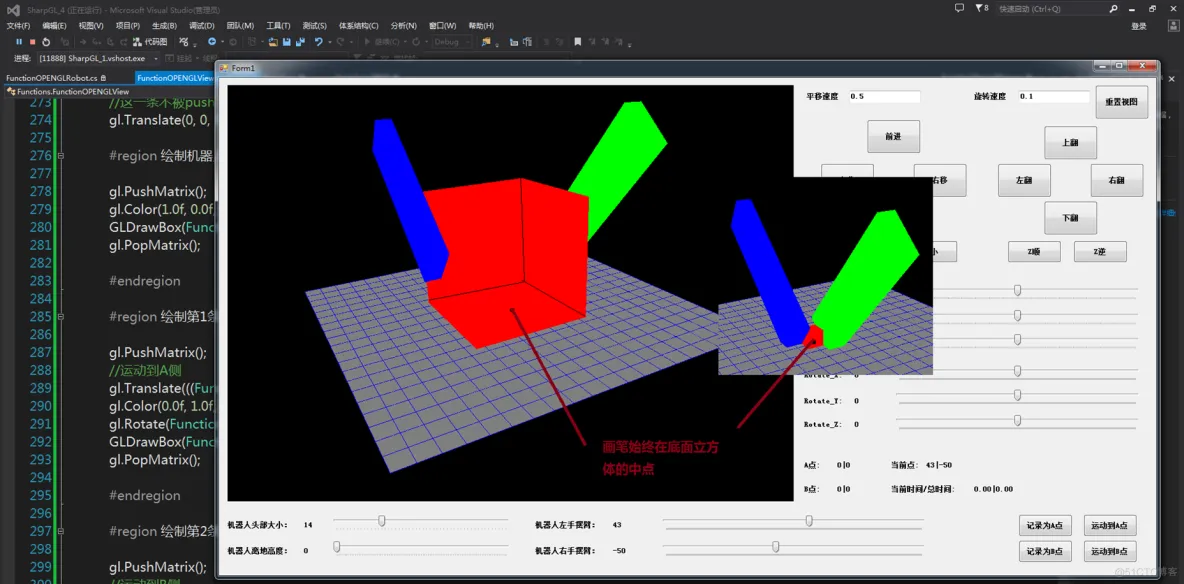Click the #endregion text at line 283
1184x584 pixels.
coord(145,280)
